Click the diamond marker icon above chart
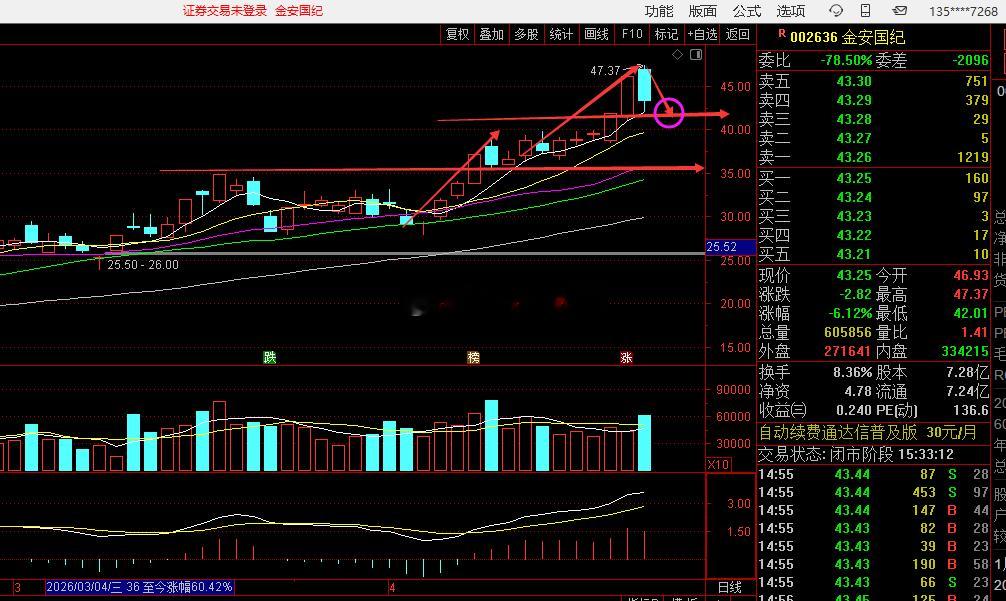Image resolution: width=1006 pixels, height=601 pixels. coord(678,55)
